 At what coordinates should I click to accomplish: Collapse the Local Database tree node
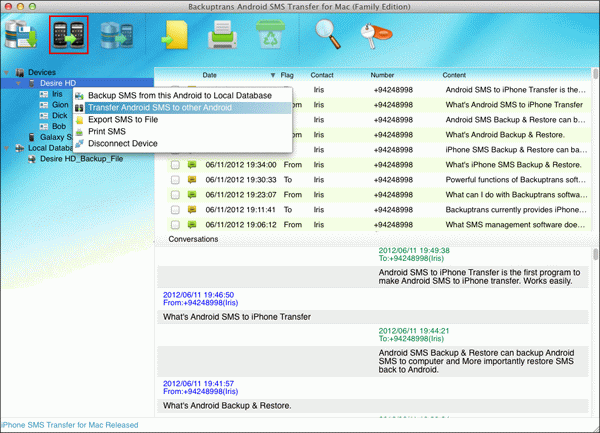[x=7, y=148]
